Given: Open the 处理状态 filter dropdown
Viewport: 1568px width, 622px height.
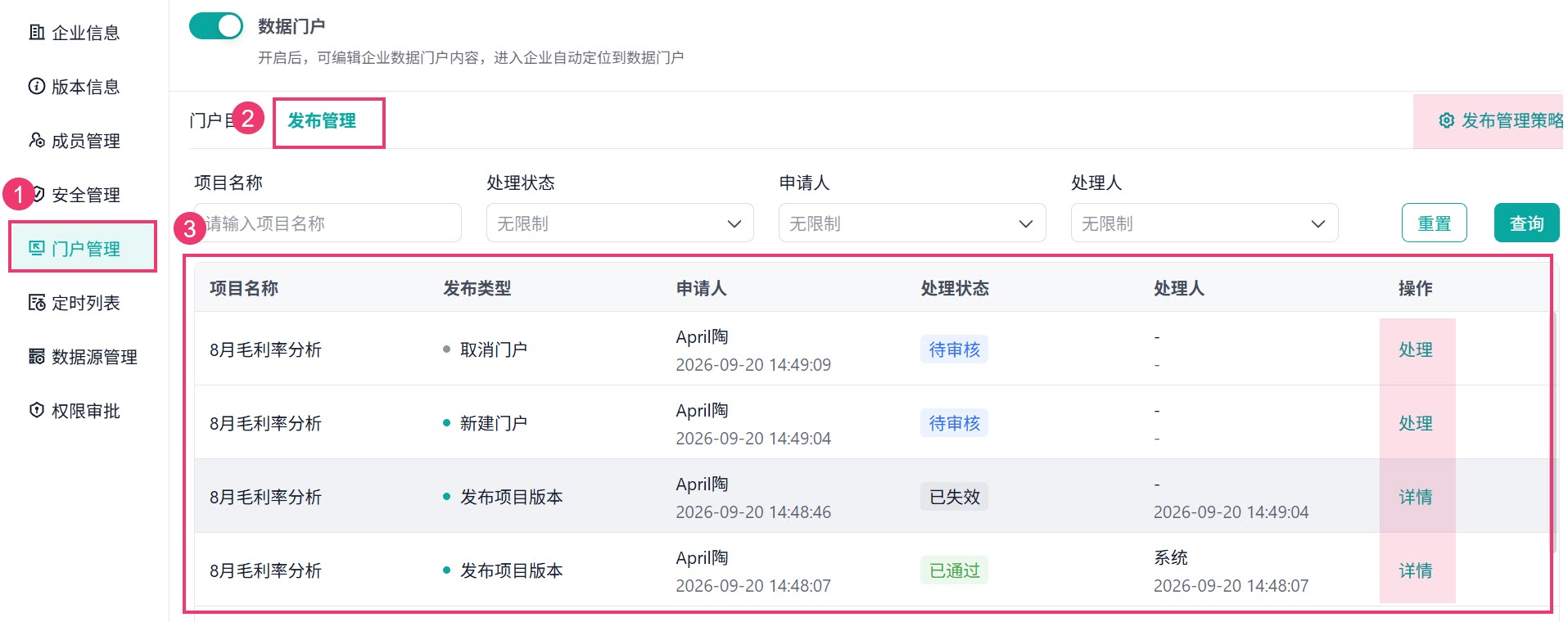Looking at the screenshot, I should click(x=620, y=223).
